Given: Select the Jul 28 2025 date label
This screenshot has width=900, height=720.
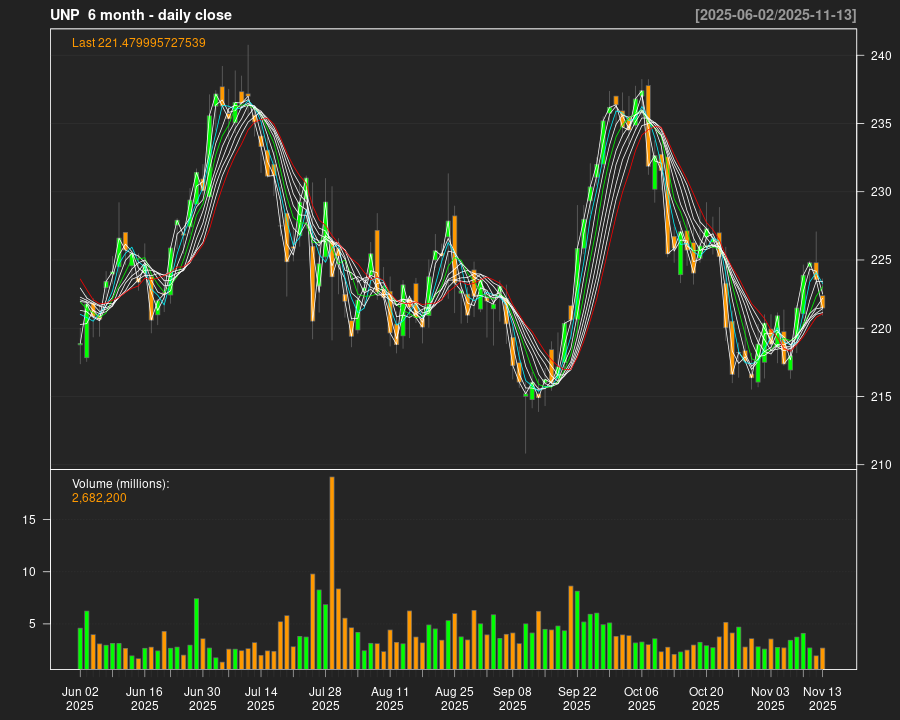Looking at the screenshot, I should 325,698.
